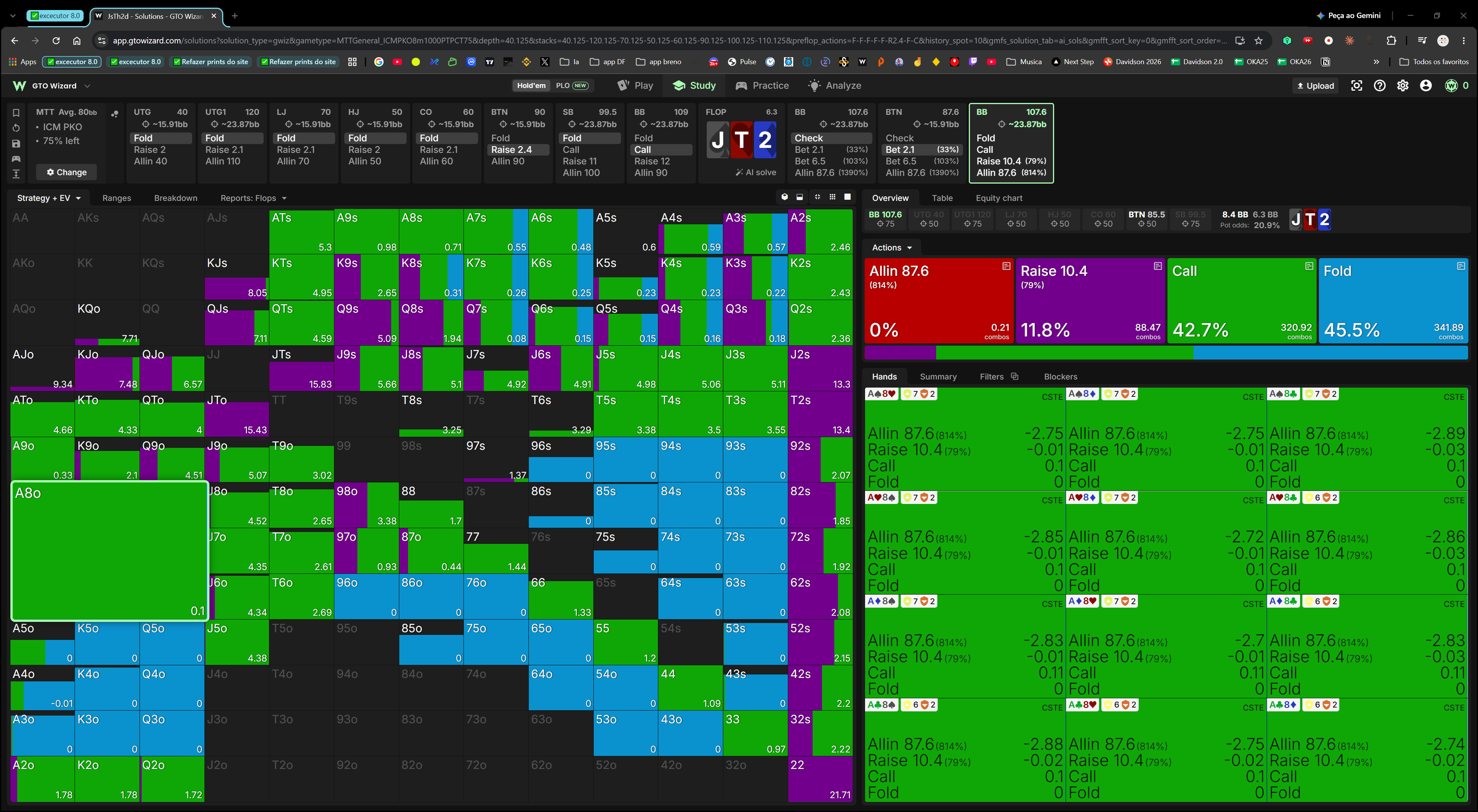This screenshot has height=812, width=1478.
Task: Open the Blockers tab
Action: tap(1060, 377)
